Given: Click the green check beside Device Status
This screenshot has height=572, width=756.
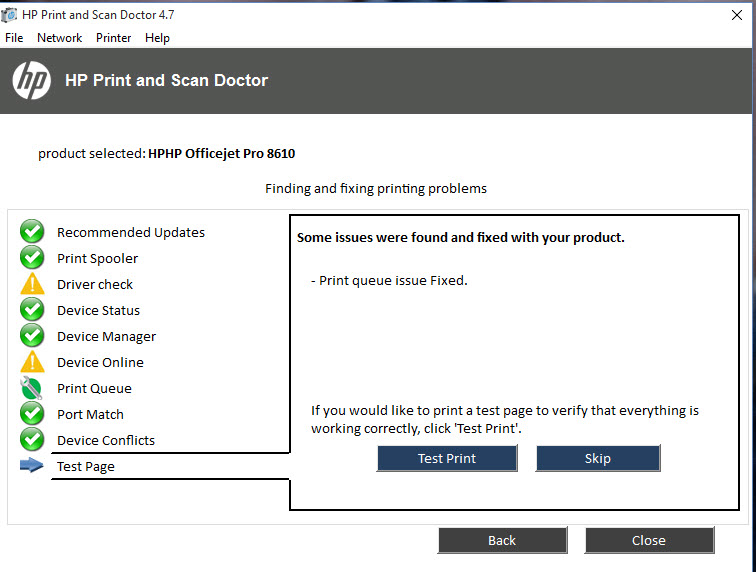Looking at the screenshot, I should click(x=32, y=310).
